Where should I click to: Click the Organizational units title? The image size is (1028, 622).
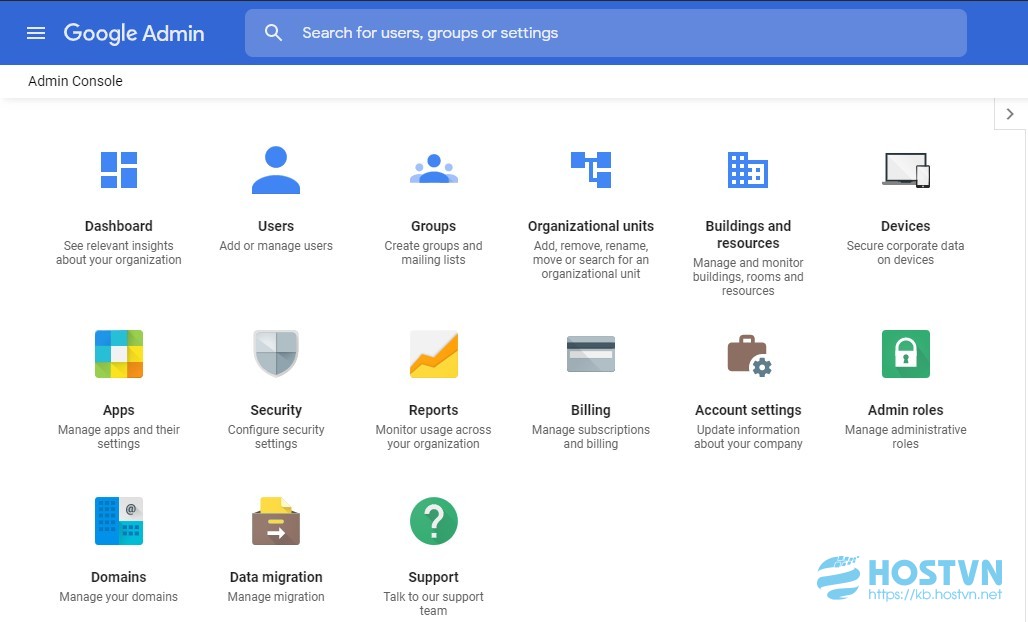[x=591, y=226]
